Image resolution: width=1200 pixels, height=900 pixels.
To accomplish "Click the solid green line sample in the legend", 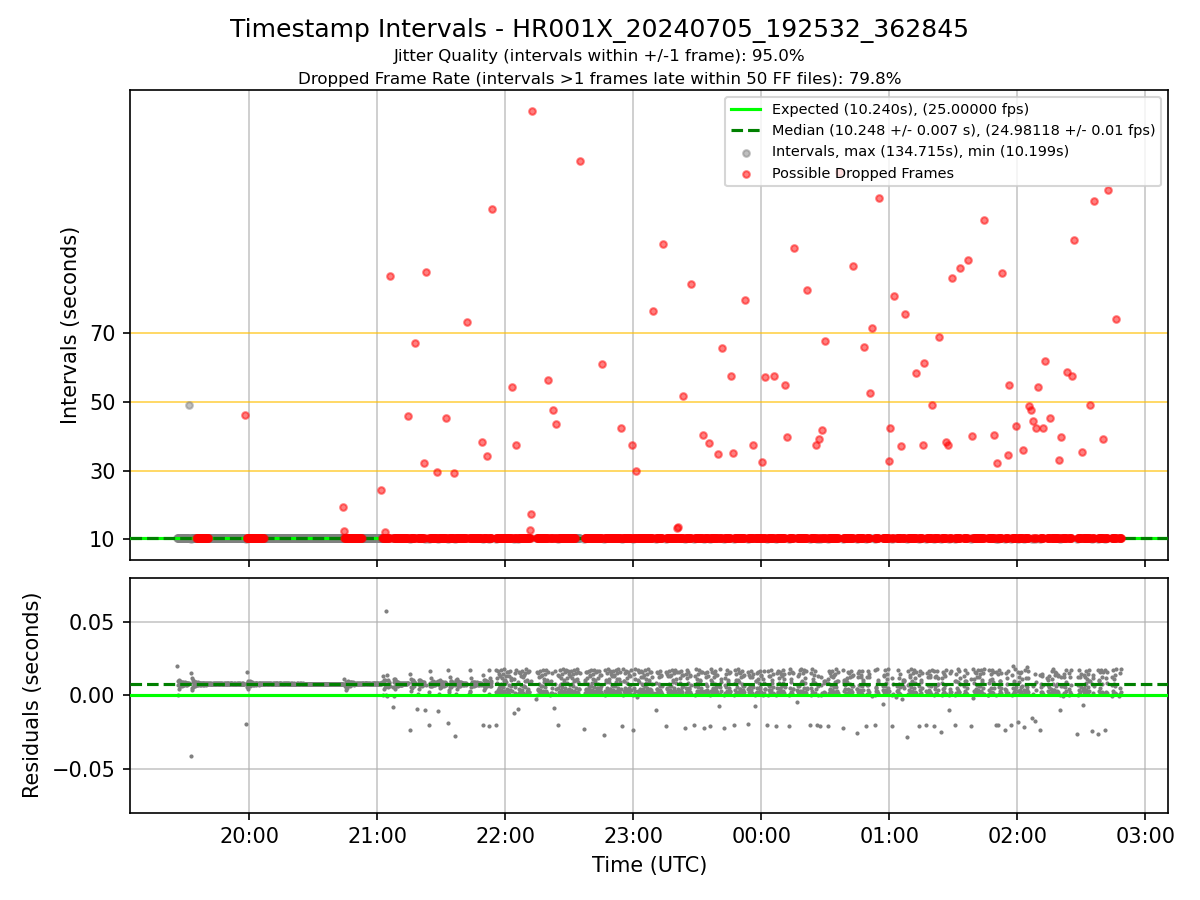I will [746, 109].
